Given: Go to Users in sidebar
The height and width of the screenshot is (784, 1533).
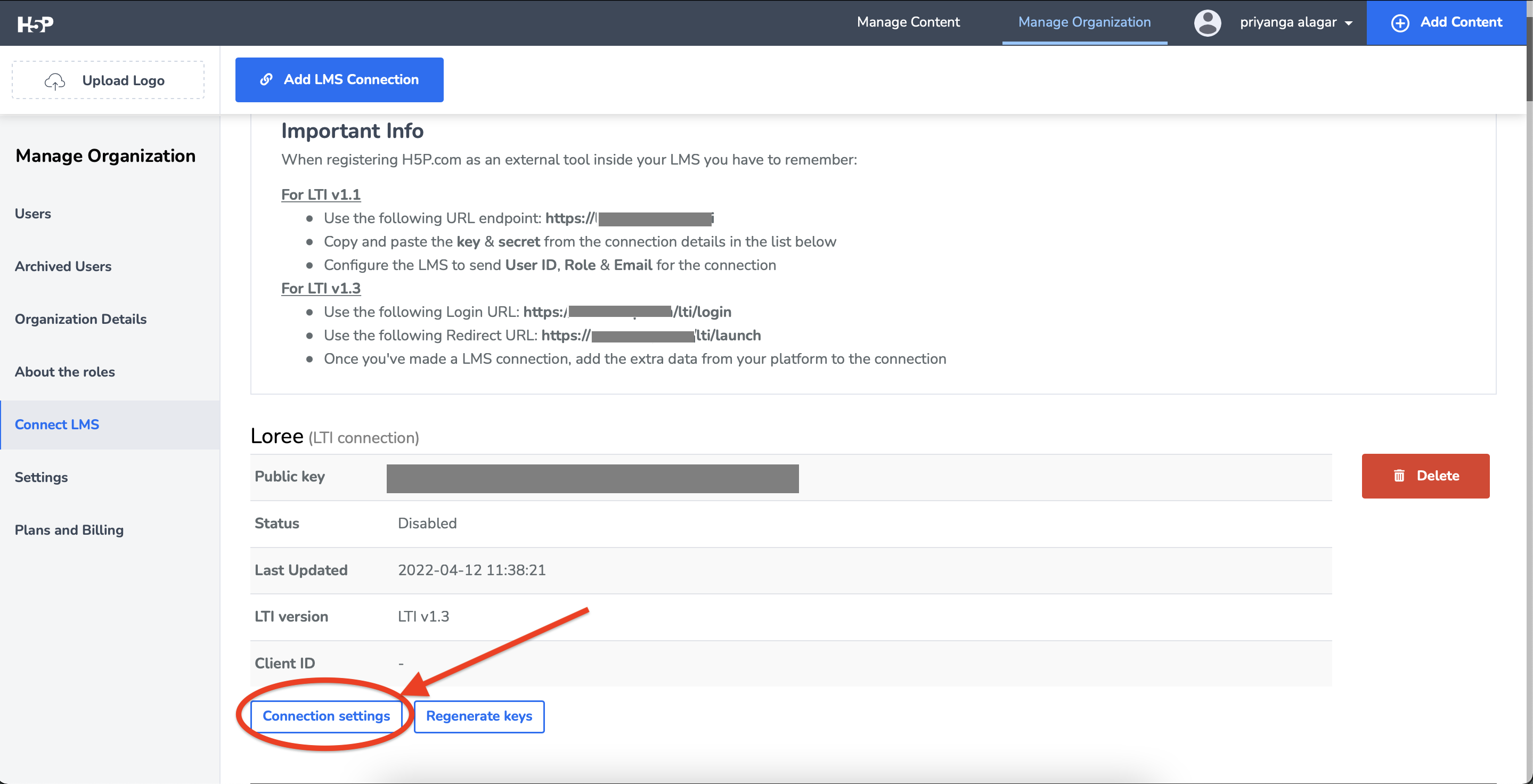Looking at the screenshot, I should (32, 214).
